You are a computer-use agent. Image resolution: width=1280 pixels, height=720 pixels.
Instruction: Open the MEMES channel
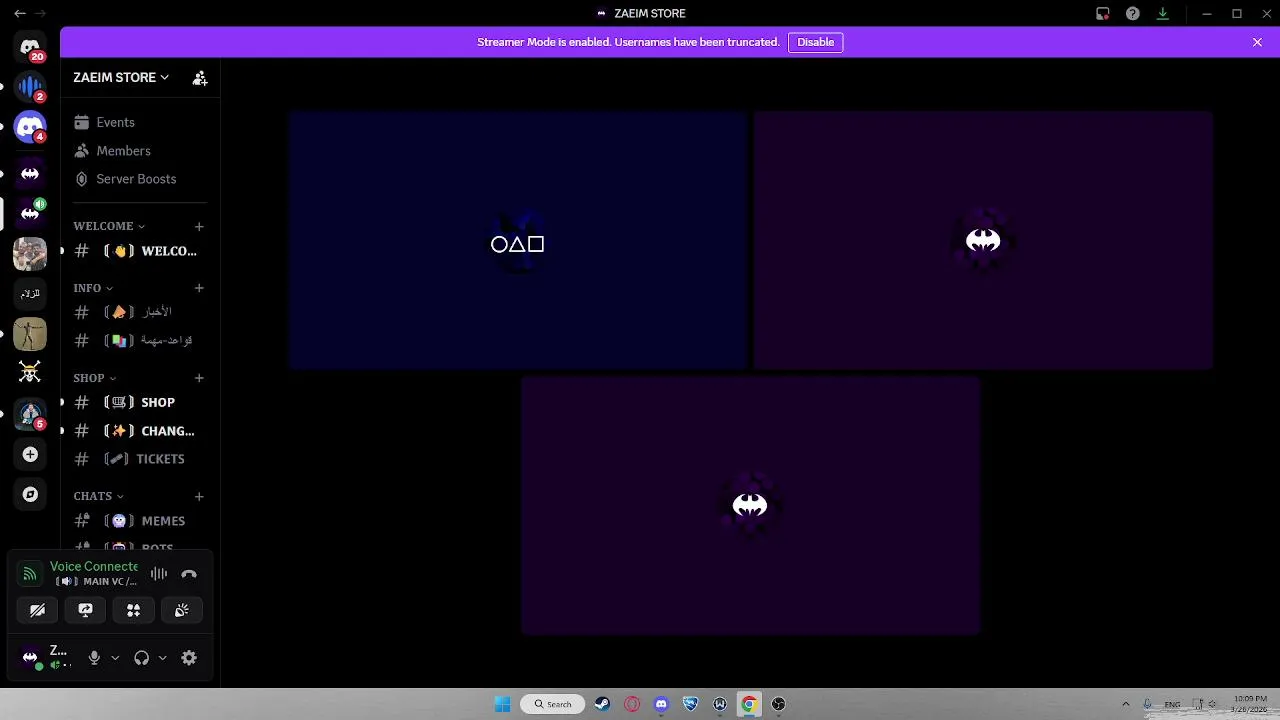coord(138,521)
